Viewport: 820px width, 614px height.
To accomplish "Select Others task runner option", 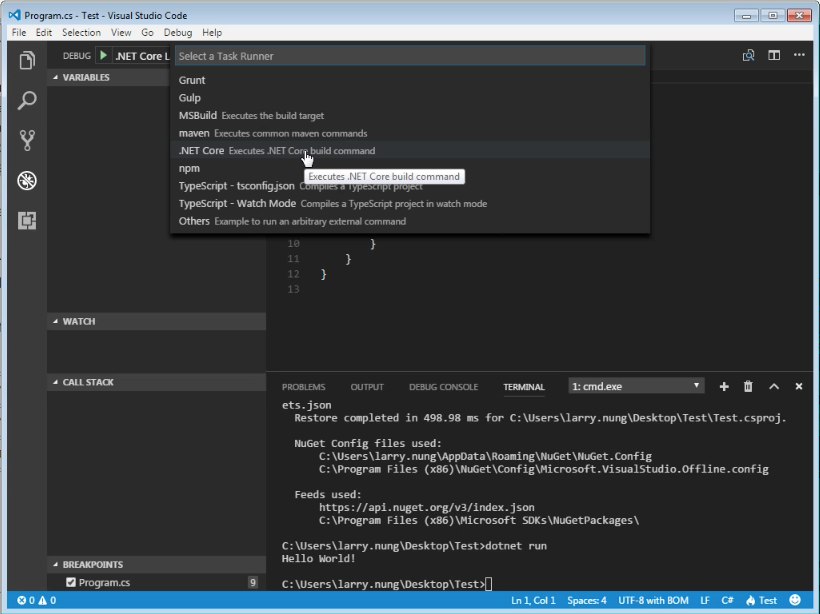I will pyautogui.click(x=410, y=221).
